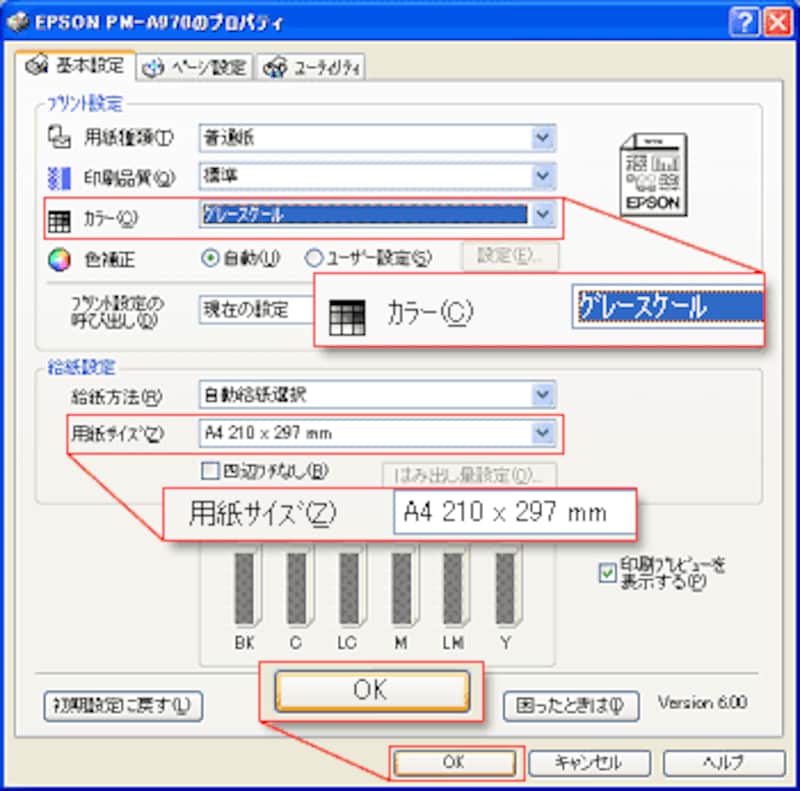Viewport: 800px width, 791px height.
Task: Switch to the ページ設定 tab
Action: click(x=194, y=67)
